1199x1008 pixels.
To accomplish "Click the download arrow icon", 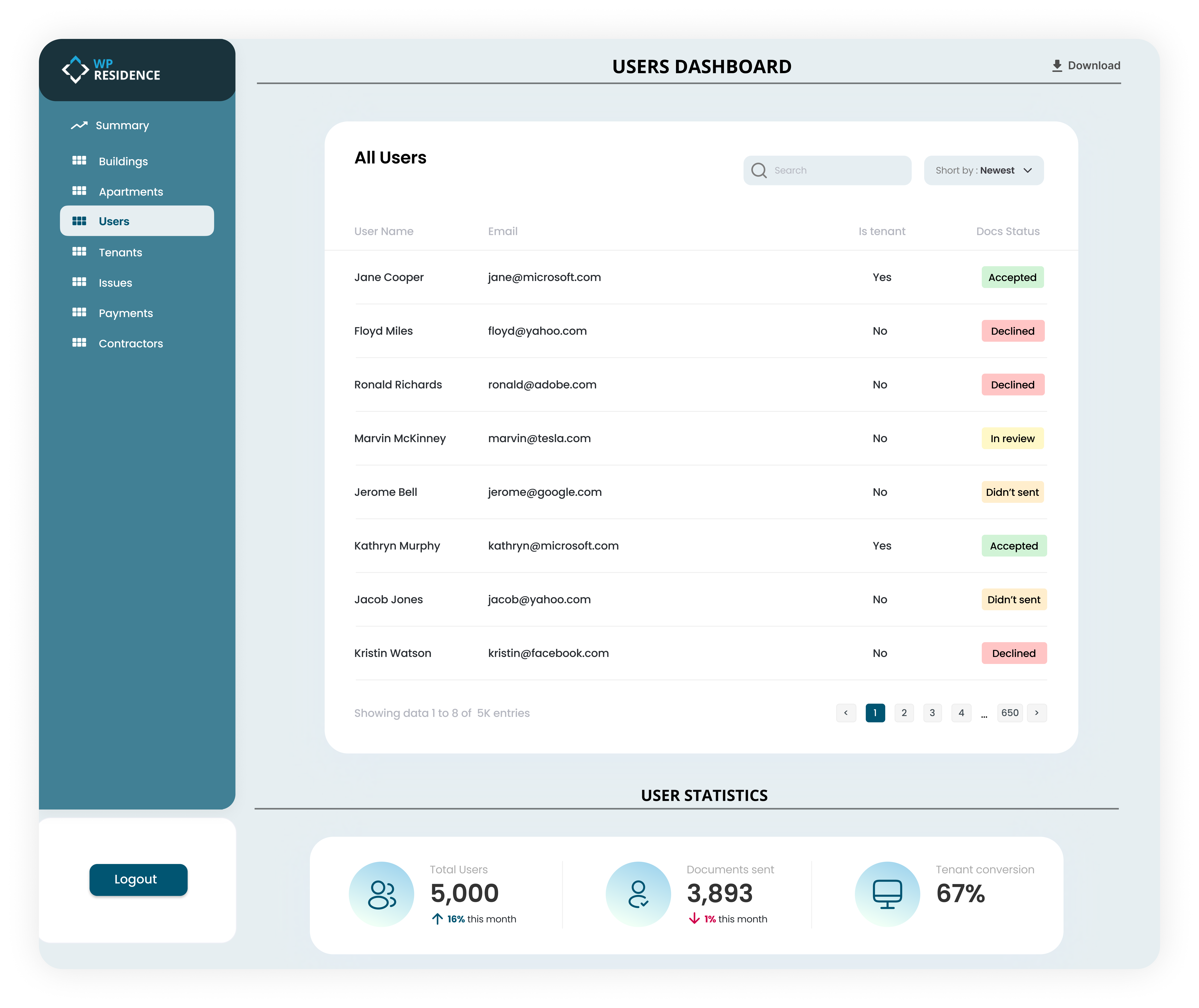I will 1057,66.
